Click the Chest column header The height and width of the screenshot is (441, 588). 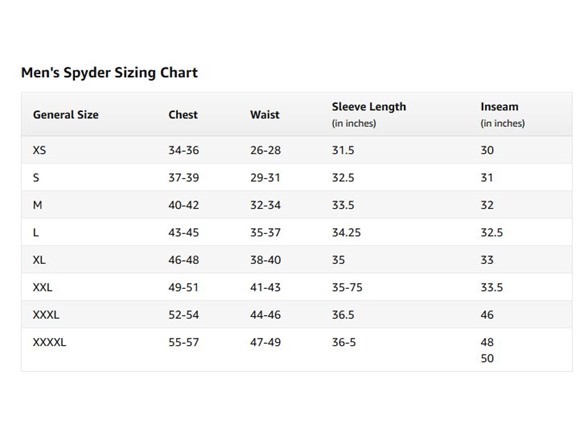tap(183, 114)
